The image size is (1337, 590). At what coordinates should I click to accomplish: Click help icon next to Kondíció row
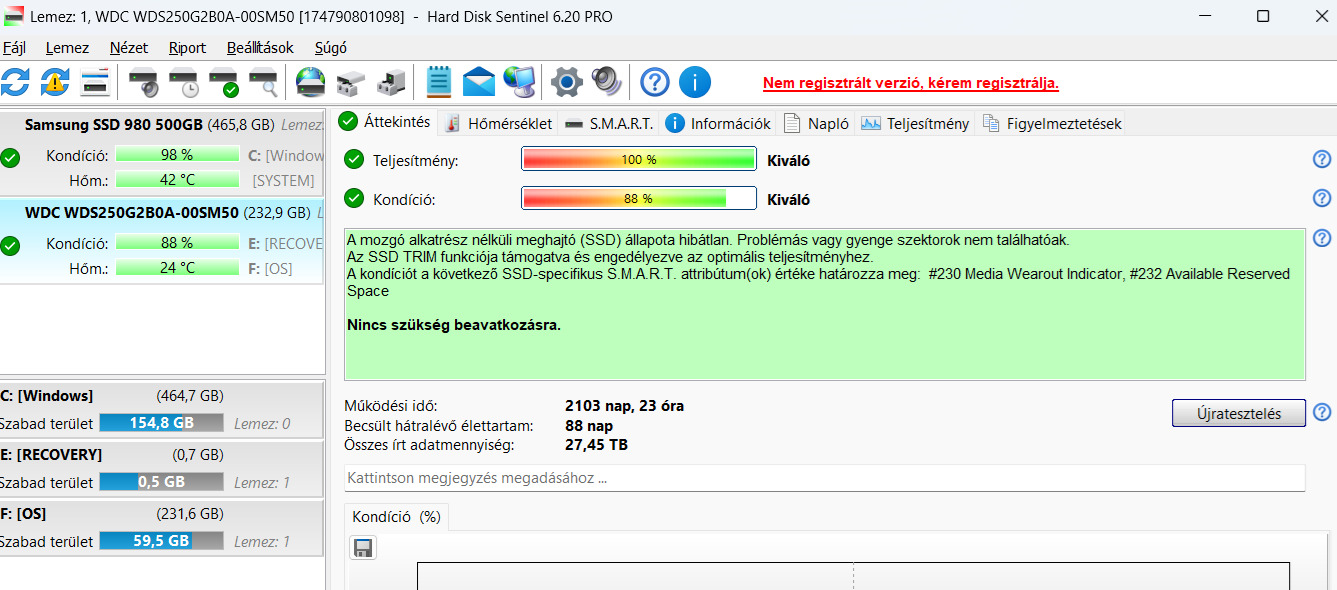click(x=1322, y=198)
